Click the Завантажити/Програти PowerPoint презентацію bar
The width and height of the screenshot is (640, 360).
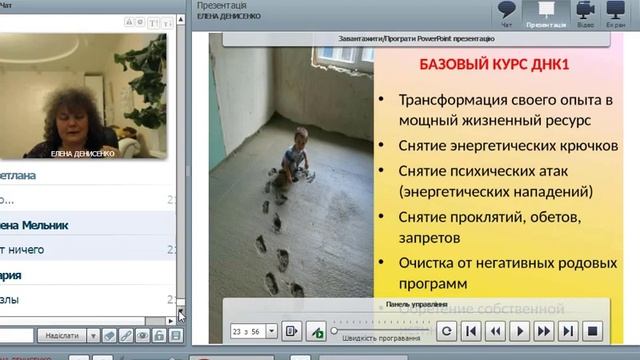tap(416, 39)
